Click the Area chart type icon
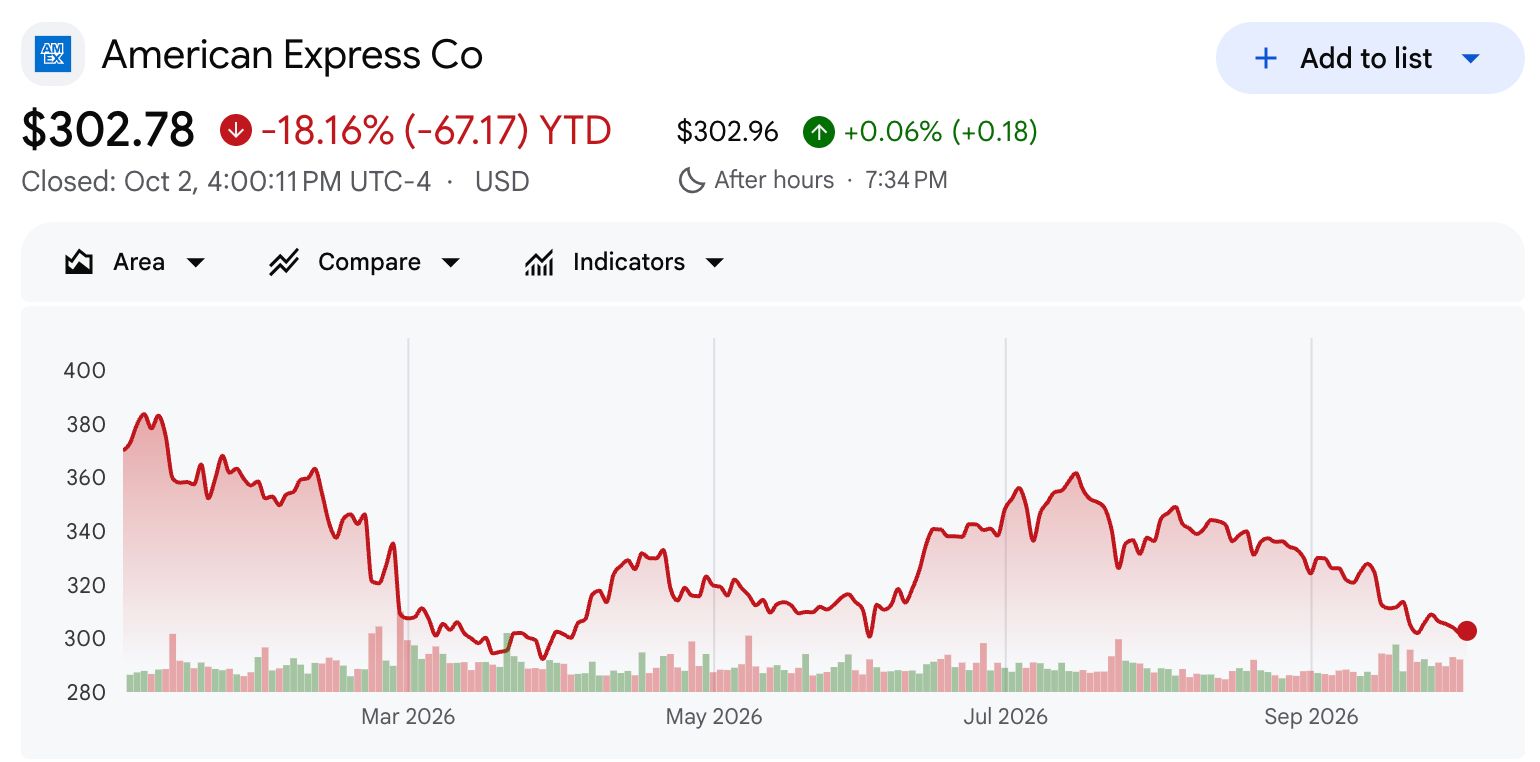Image resolution: width=1540 pixels, height=762 pixels. point(78,262)
